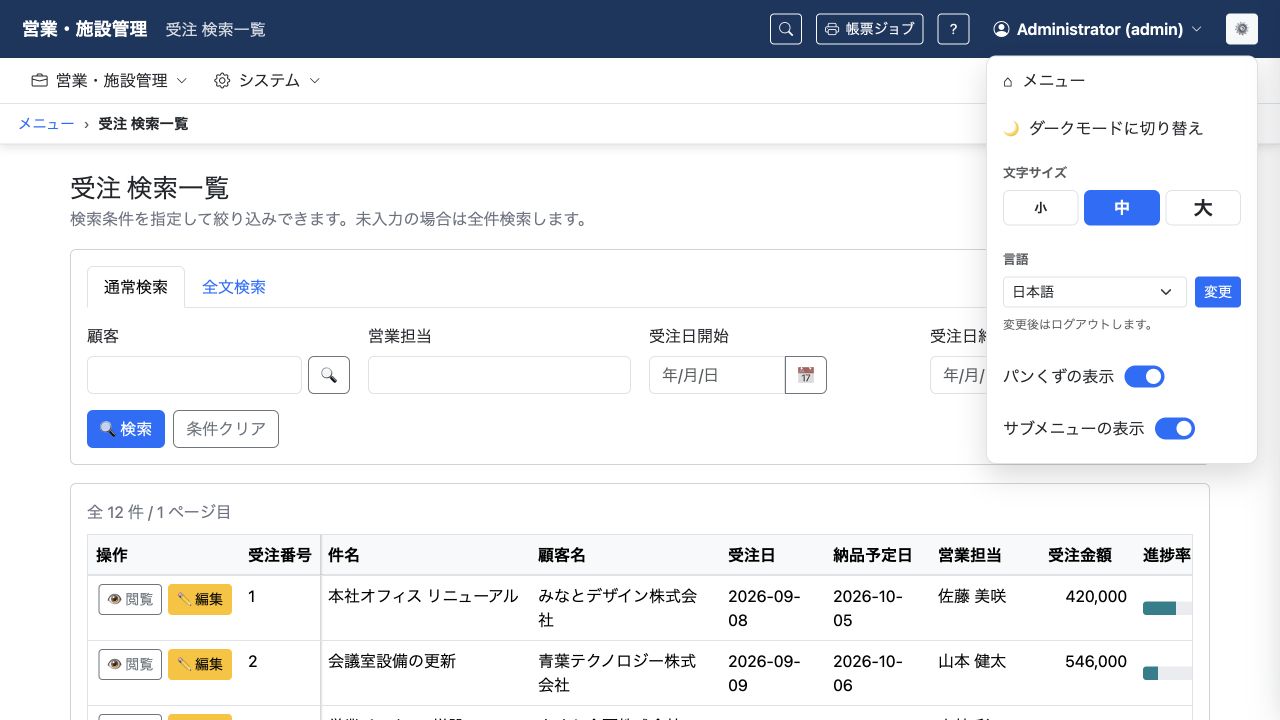This screenshot has height=720, width=1280.
Task: Expand the 営業・施設管理 navigation menu
Action: coord(109,80)
